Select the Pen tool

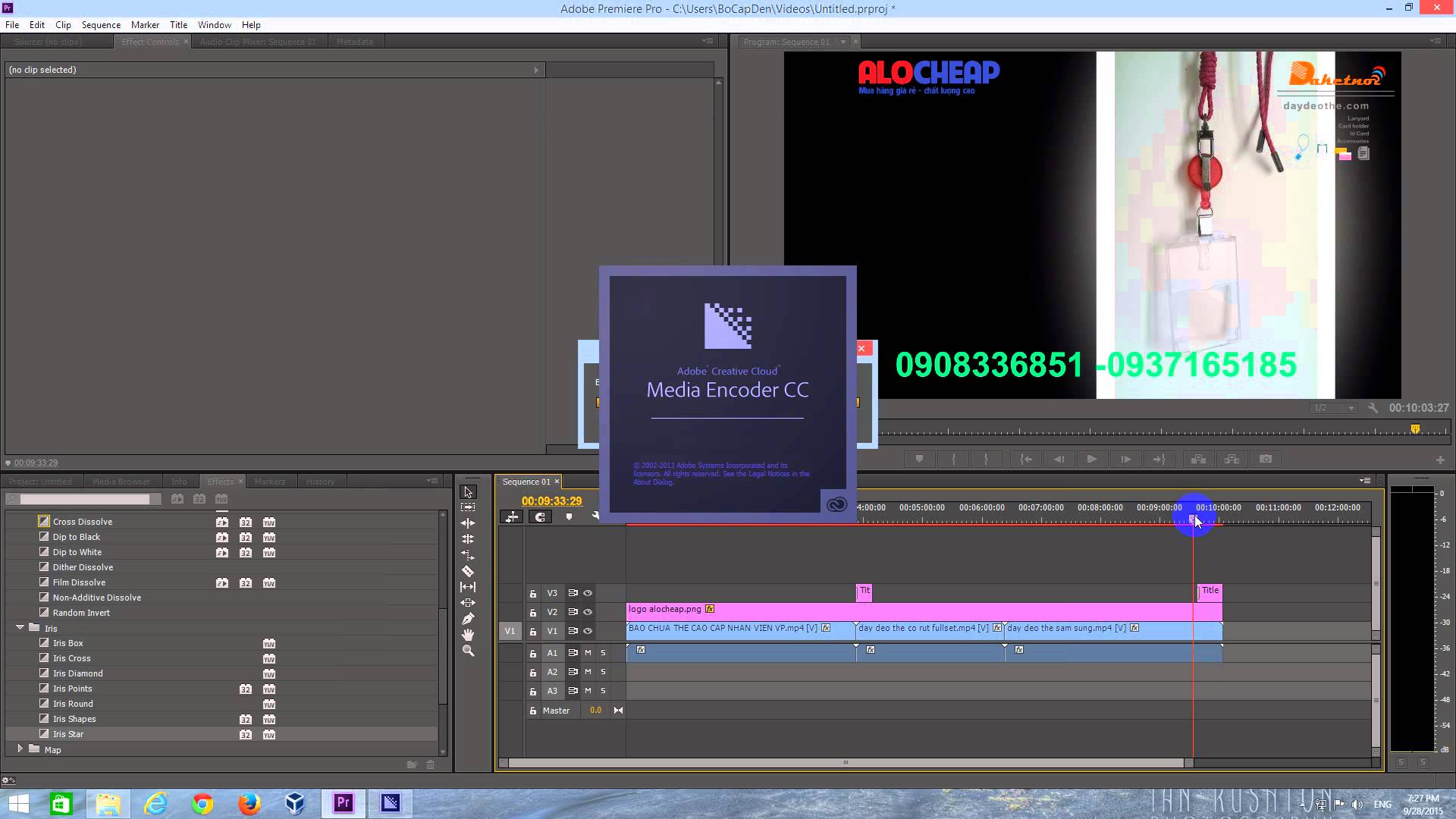[x=468, y=619]
